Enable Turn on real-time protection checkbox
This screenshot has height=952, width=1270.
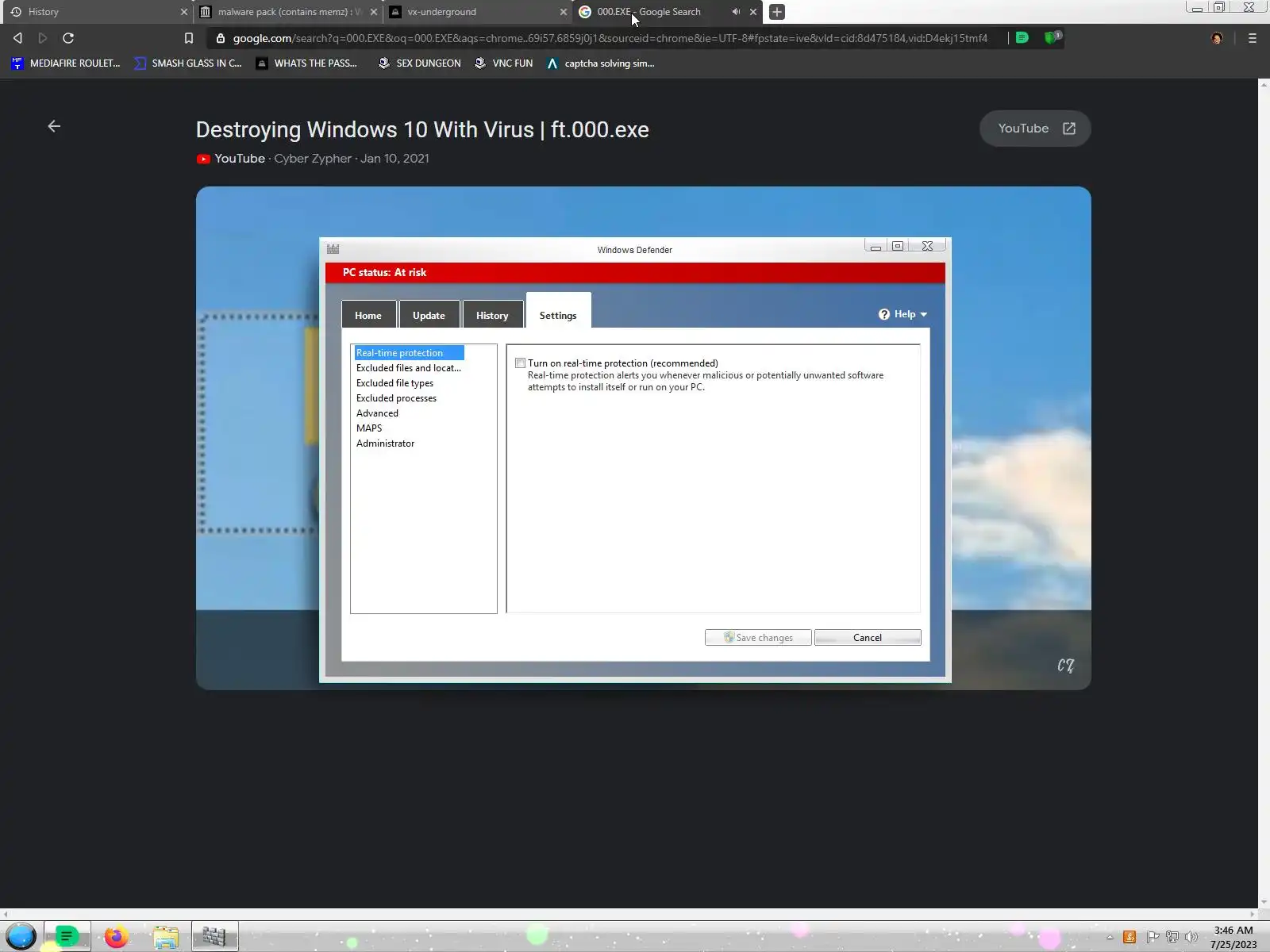(521, 363)
